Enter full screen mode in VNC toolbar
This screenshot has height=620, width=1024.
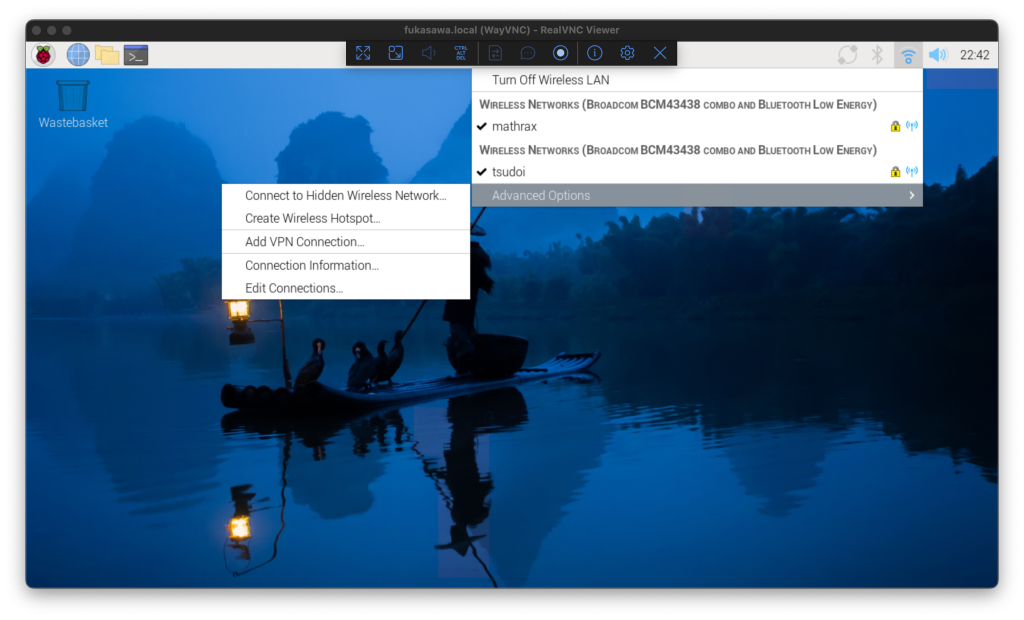tap(363, 53)
